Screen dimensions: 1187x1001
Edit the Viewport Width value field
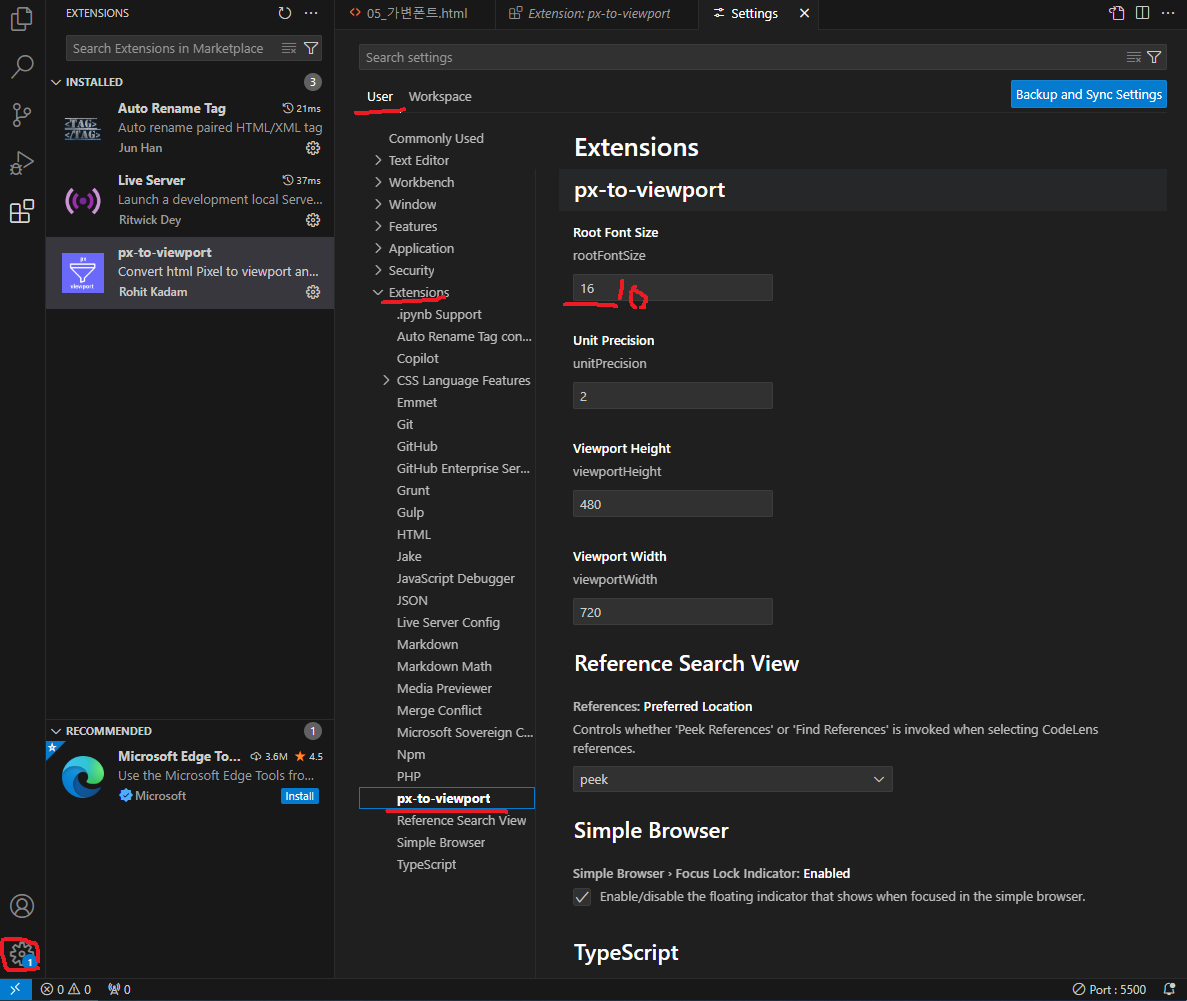672,612
